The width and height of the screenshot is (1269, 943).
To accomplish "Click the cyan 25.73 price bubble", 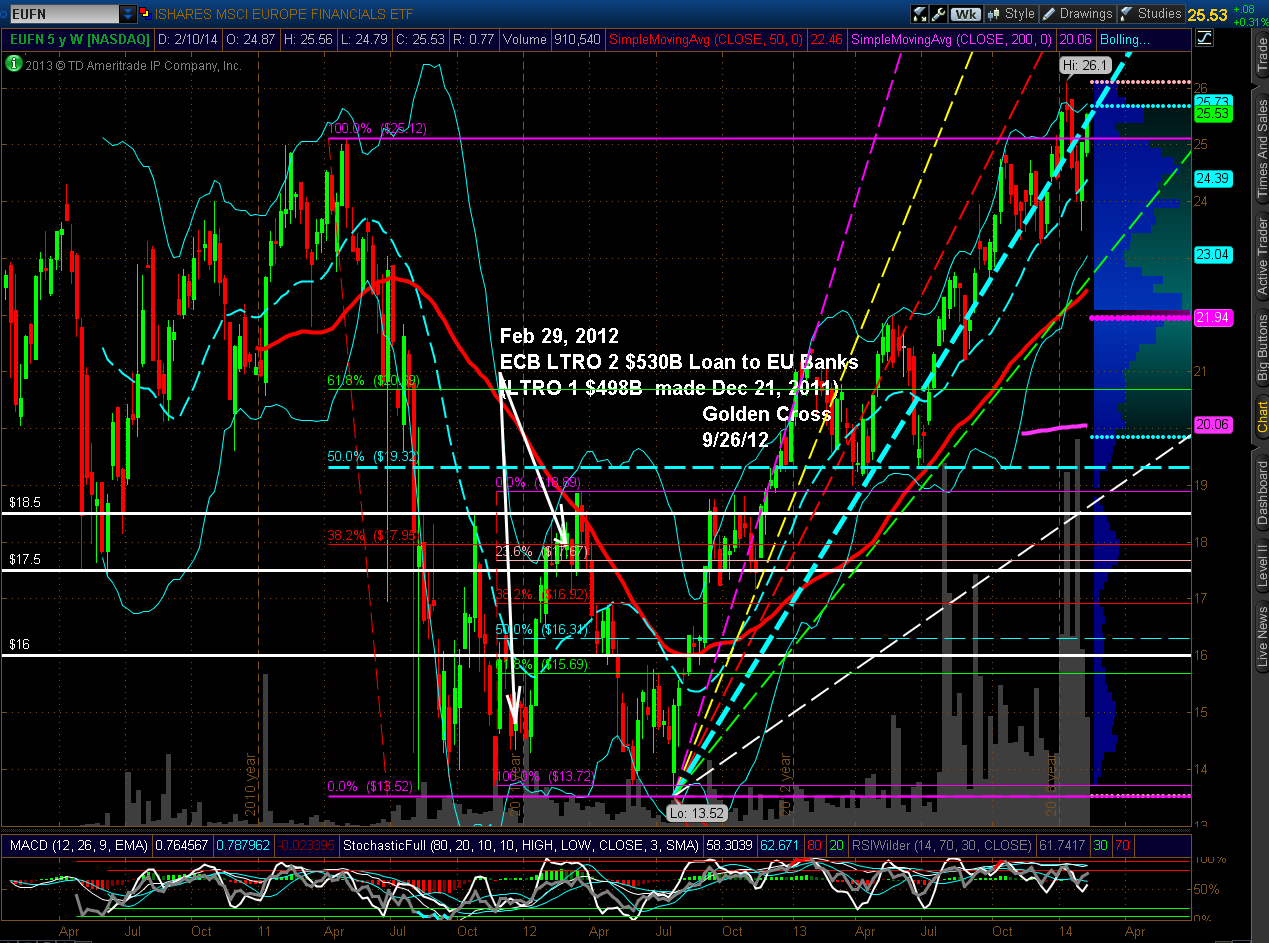I will [x=1212, y=102].
